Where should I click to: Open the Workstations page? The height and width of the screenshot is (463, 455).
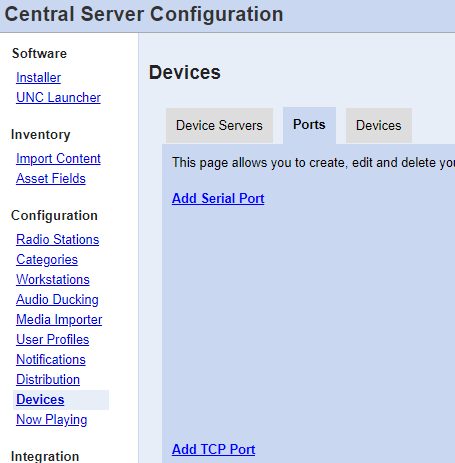[x=53, y=280]
